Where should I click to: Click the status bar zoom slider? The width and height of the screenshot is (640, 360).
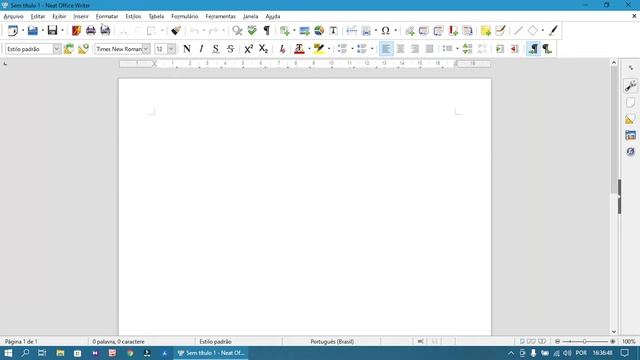584,342
